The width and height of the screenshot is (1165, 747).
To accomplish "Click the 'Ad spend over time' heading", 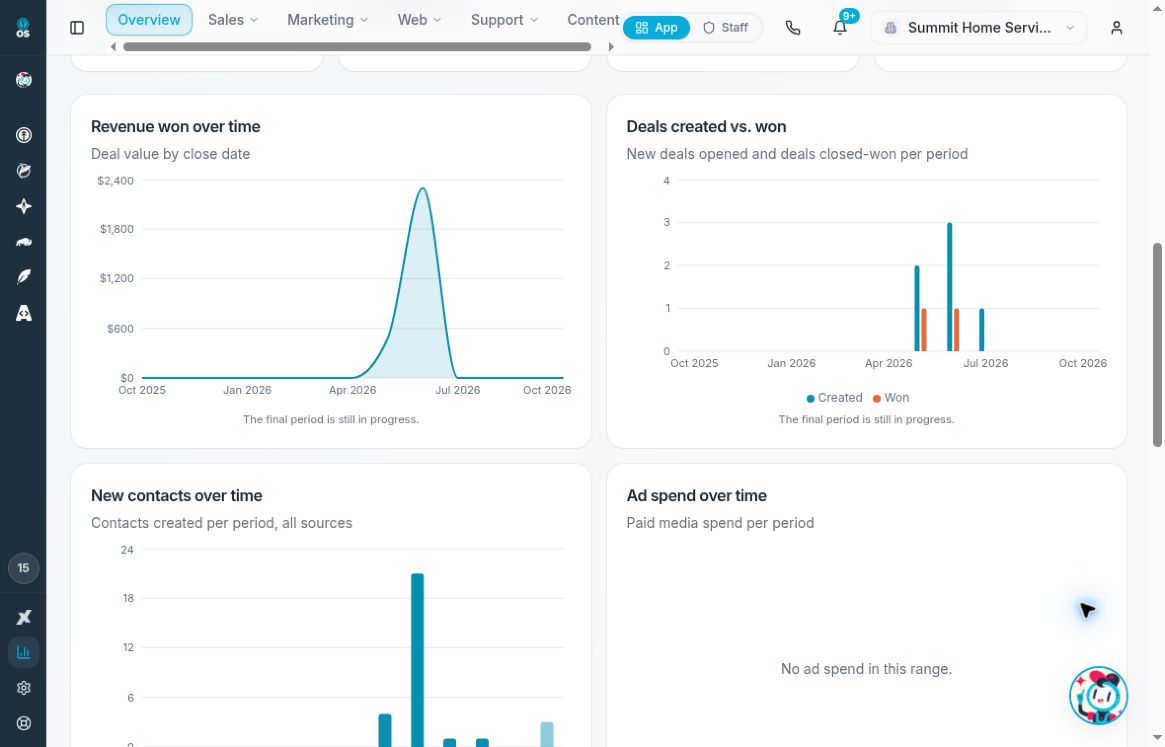I will pyautogui.click(x=696, y=496).
